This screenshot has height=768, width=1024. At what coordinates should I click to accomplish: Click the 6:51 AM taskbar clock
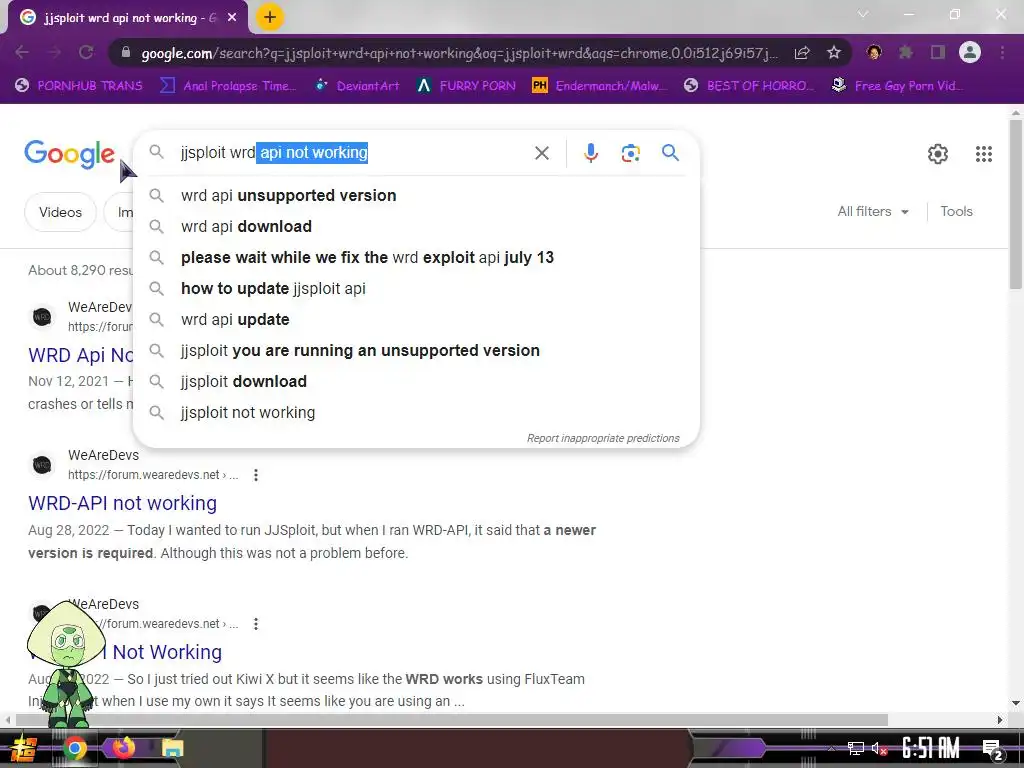point(931,748)
